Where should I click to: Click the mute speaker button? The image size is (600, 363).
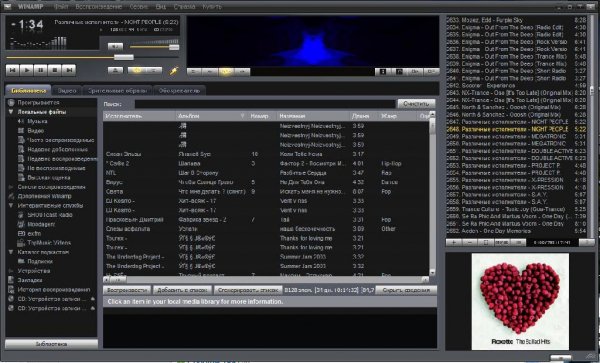coord(115,47)
